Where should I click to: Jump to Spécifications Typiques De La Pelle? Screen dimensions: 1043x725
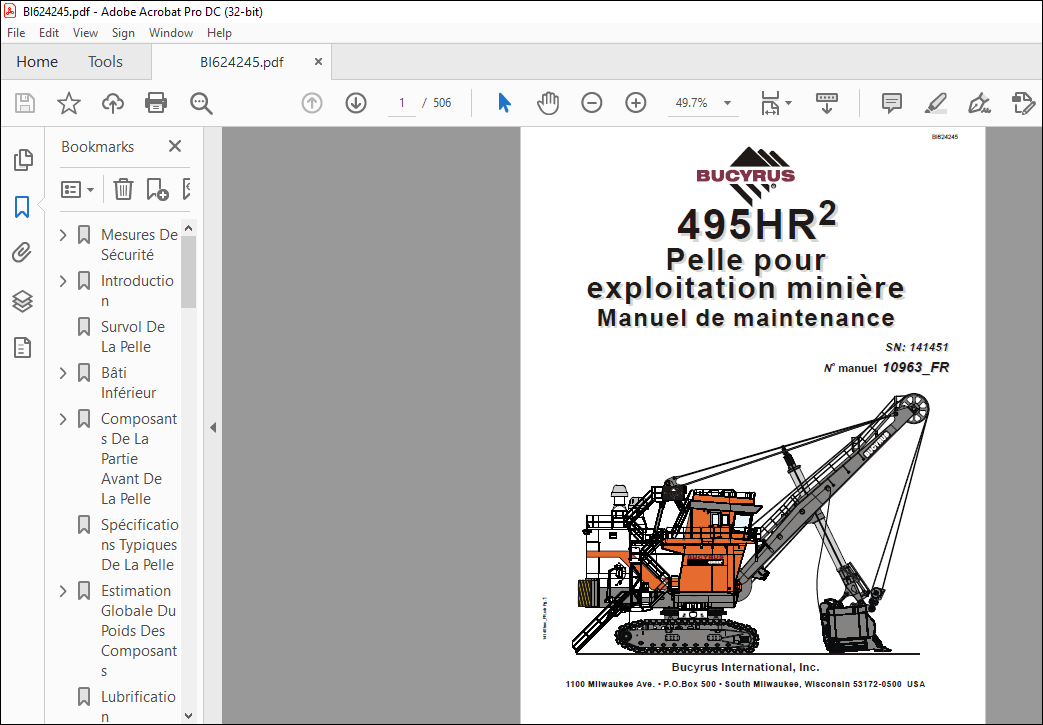139,545
